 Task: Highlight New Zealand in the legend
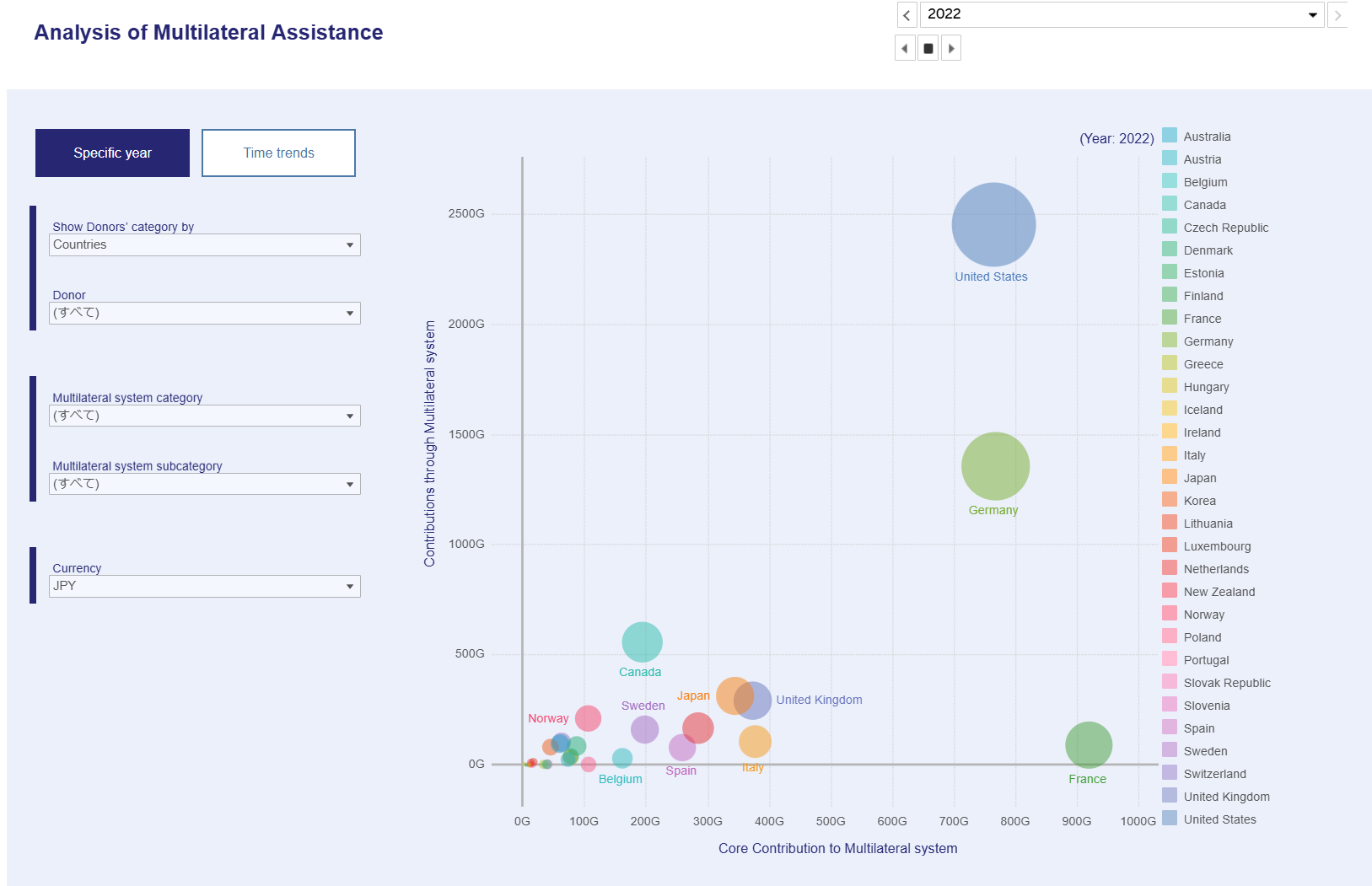[1219, 592]
